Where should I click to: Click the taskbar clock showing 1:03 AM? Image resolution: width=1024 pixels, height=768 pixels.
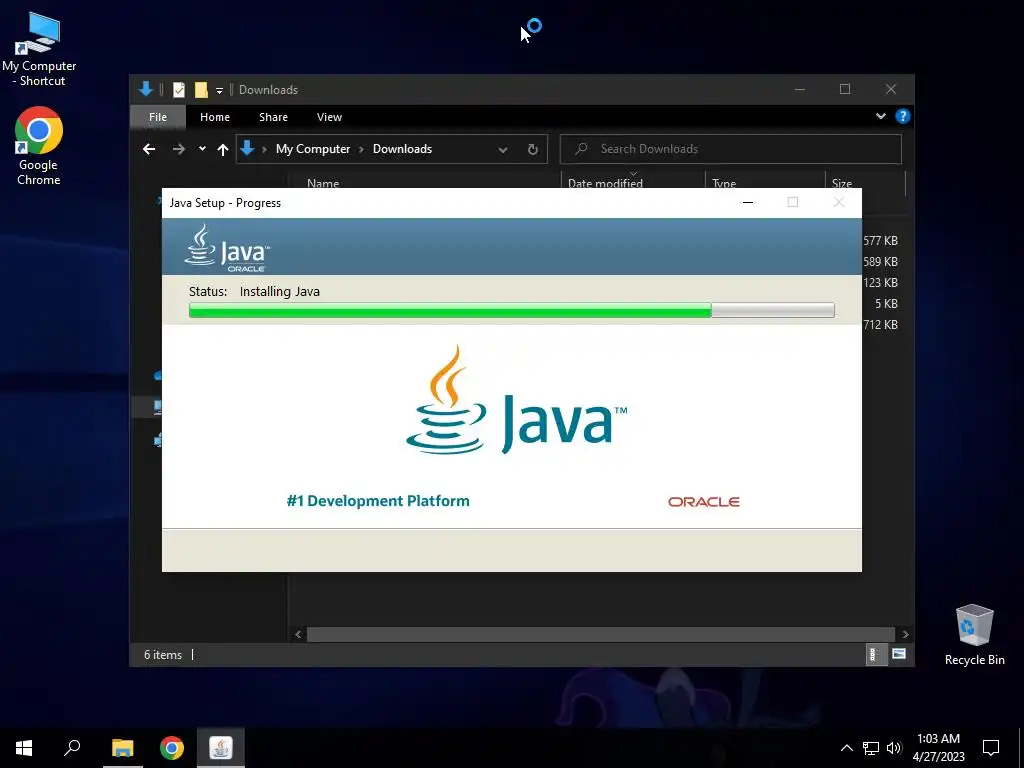938,748
